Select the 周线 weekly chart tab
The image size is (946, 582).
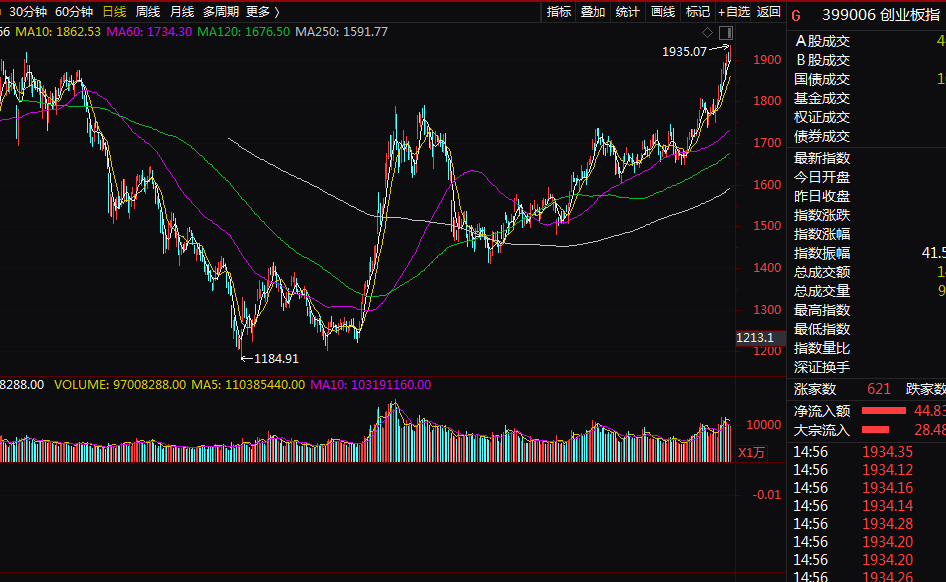click(148, 11)
